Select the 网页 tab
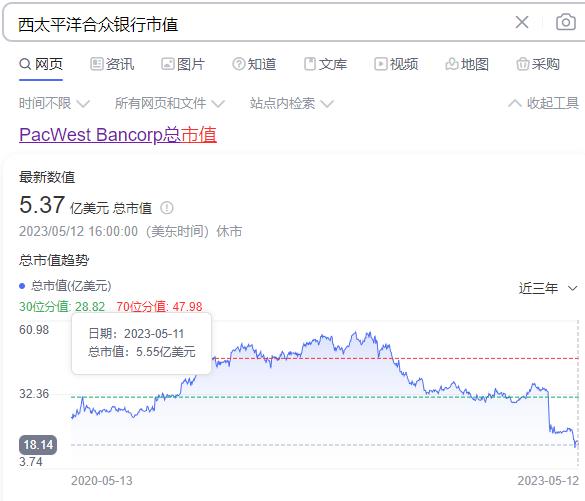The width and height of the screenshot is (585, 501). (x=41, y=64)
